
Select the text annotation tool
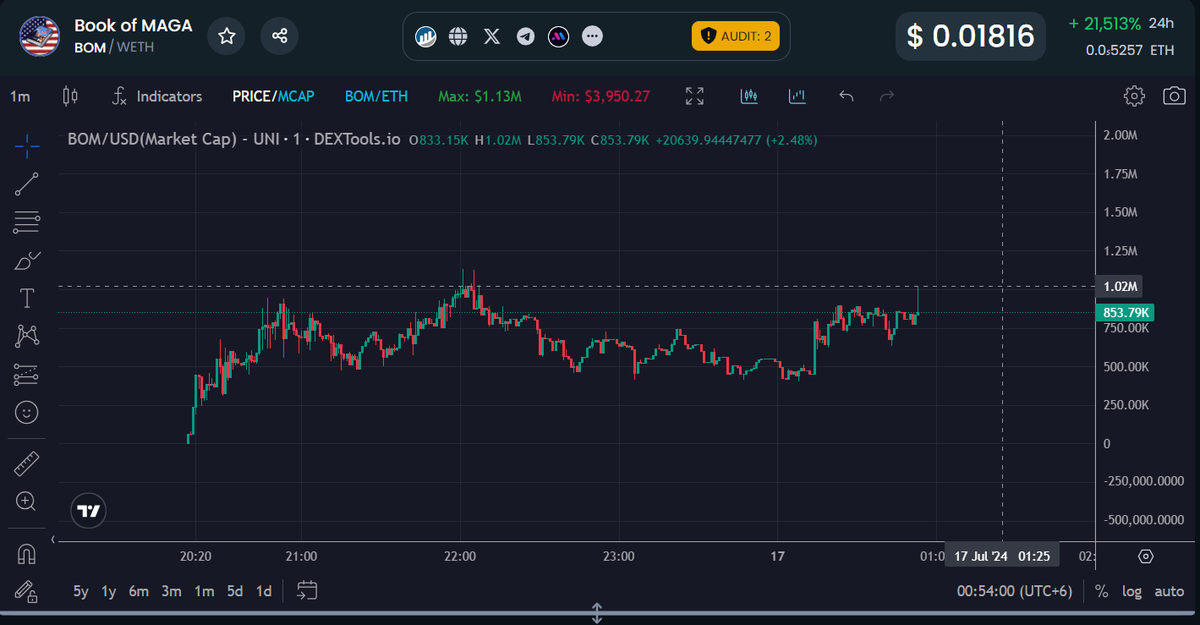pyautogui.click(x=27, y=298)
